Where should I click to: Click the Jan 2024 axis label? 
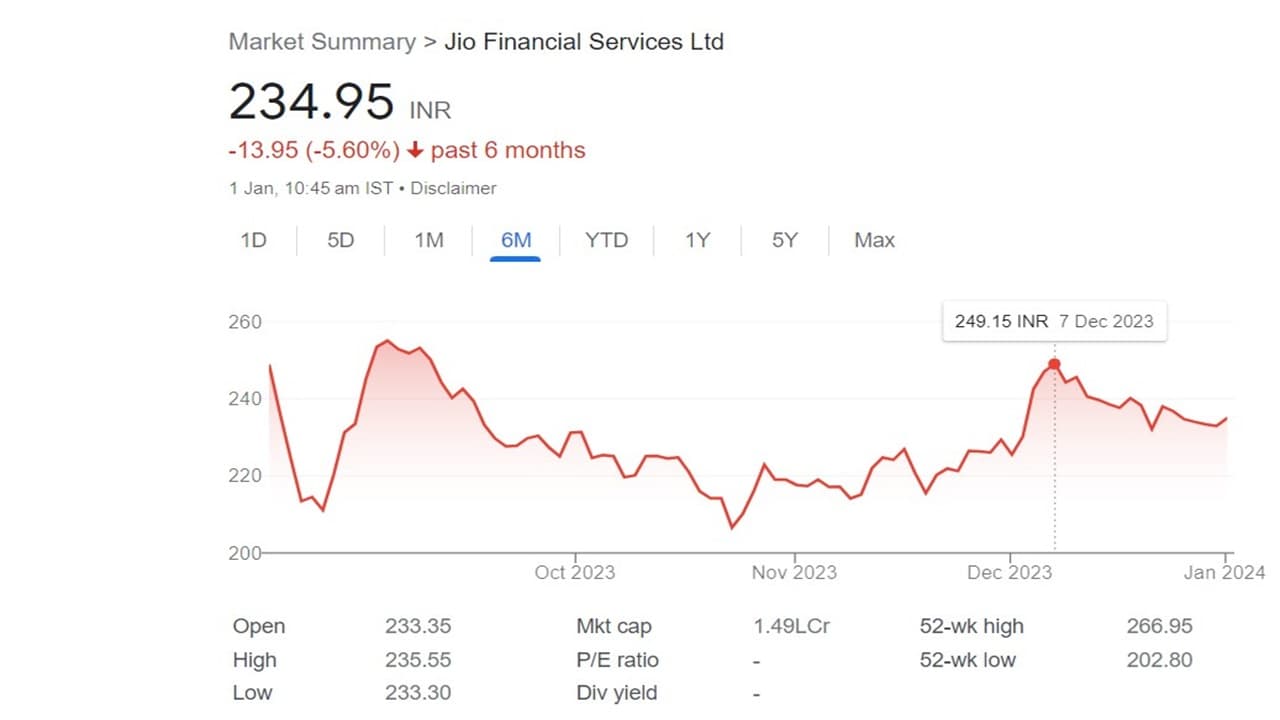coord(1222,573)
